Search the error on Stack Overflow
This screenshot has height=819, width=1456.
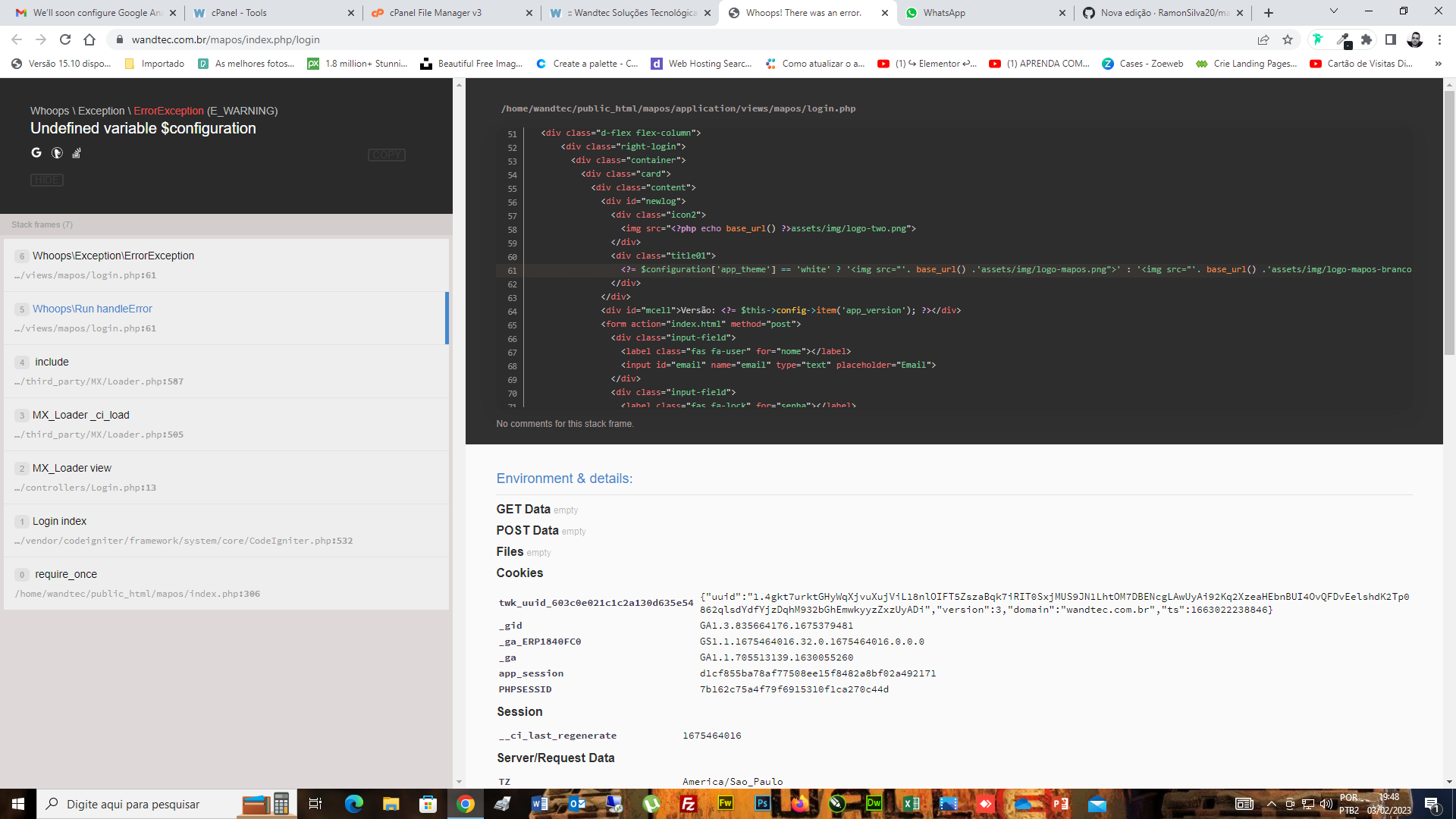click(77, 152)
